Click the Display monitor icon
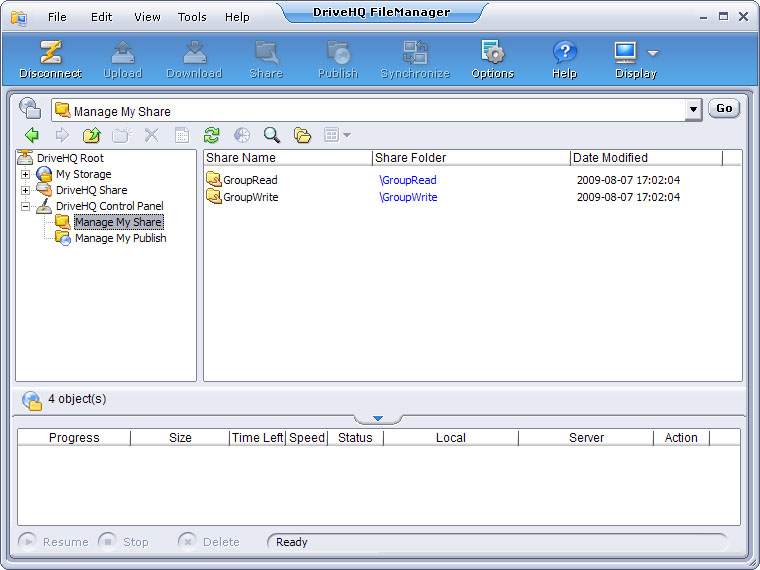 coord(625,52)
